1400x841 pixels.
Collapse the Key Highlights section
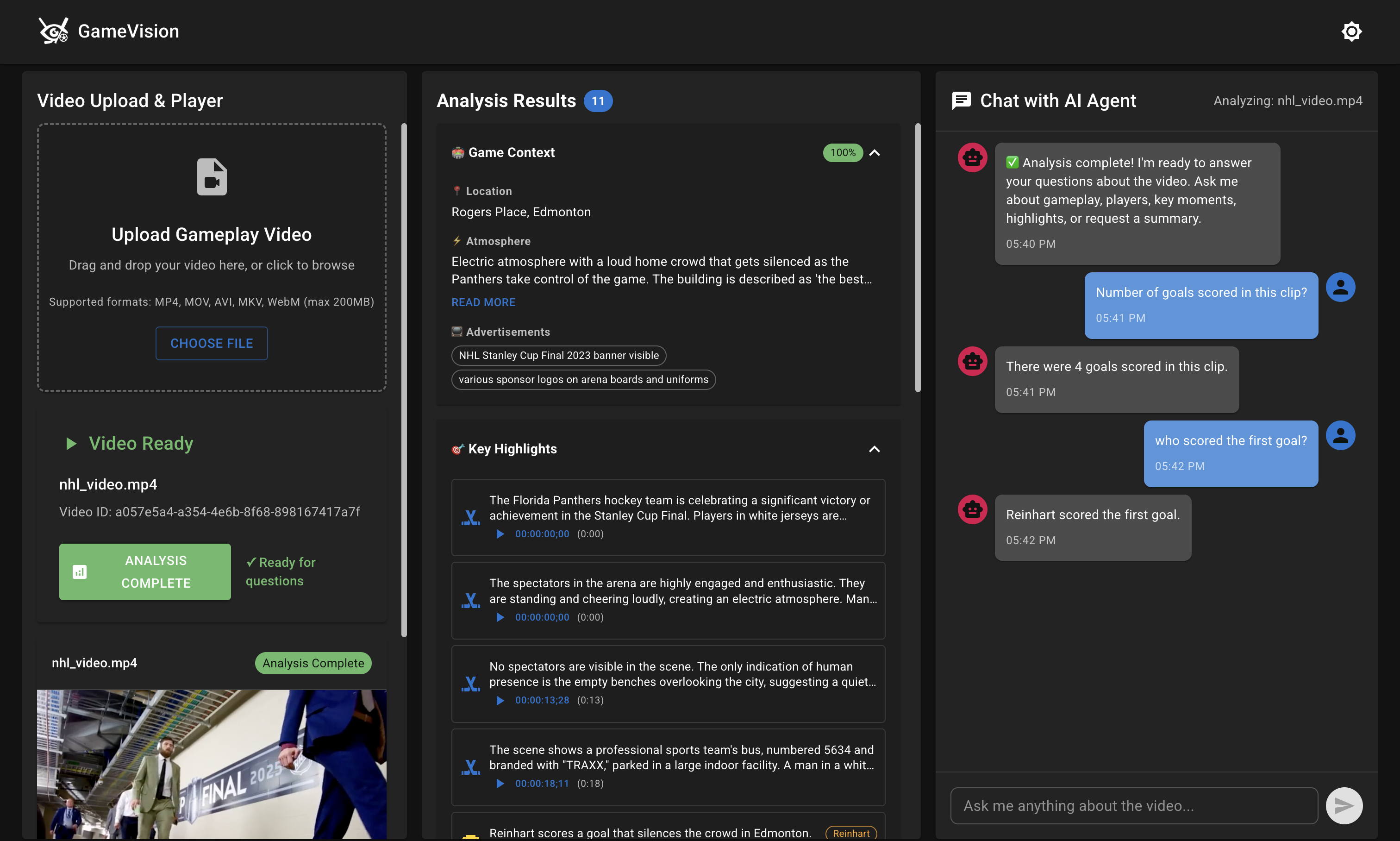click(874, 449)
